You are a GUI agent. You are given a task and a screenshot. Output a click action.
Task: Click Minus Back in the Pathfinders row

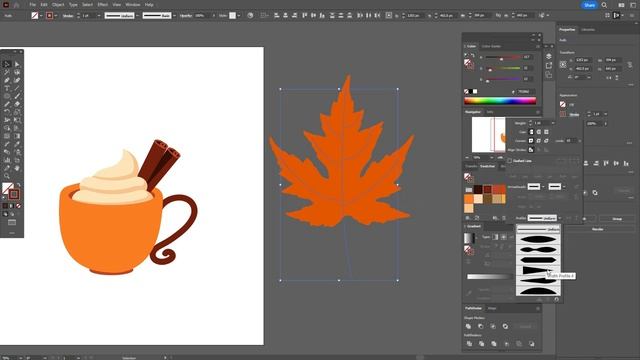(531, 344)
